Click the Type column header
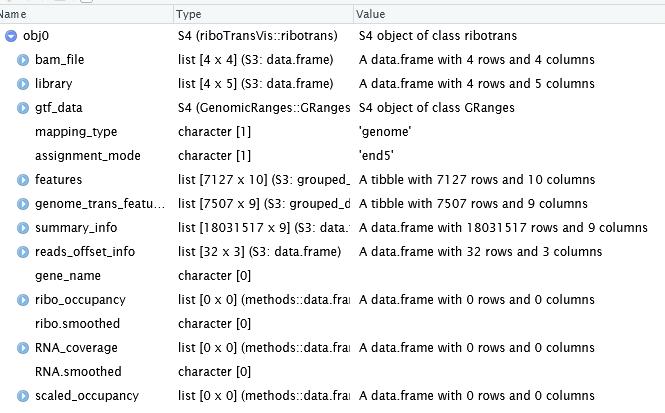Image resolution: width=665 pixels, height=413 pixels. 263,14
